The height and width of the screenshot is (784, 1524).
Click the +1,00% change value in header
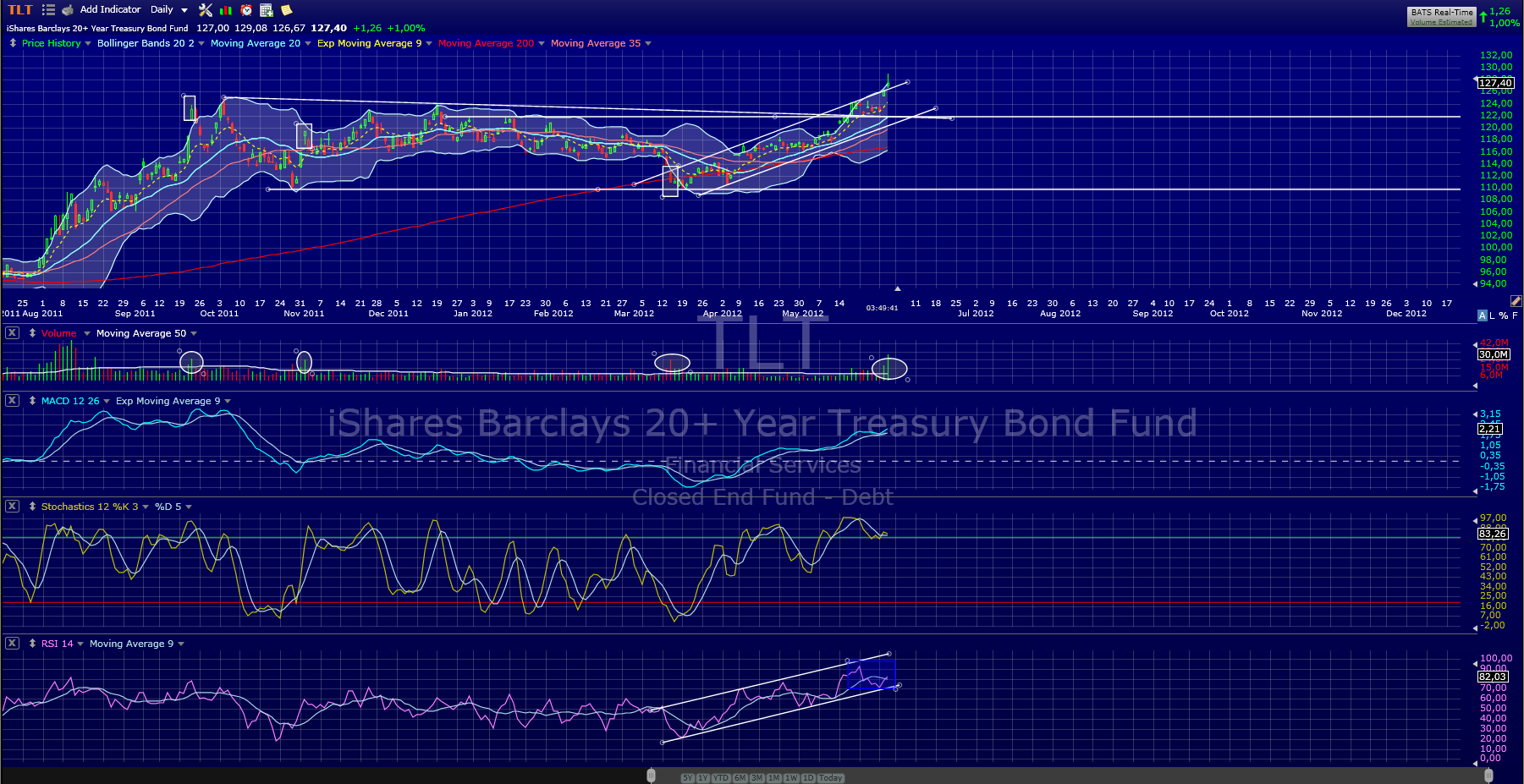click(x=406, y=28)
